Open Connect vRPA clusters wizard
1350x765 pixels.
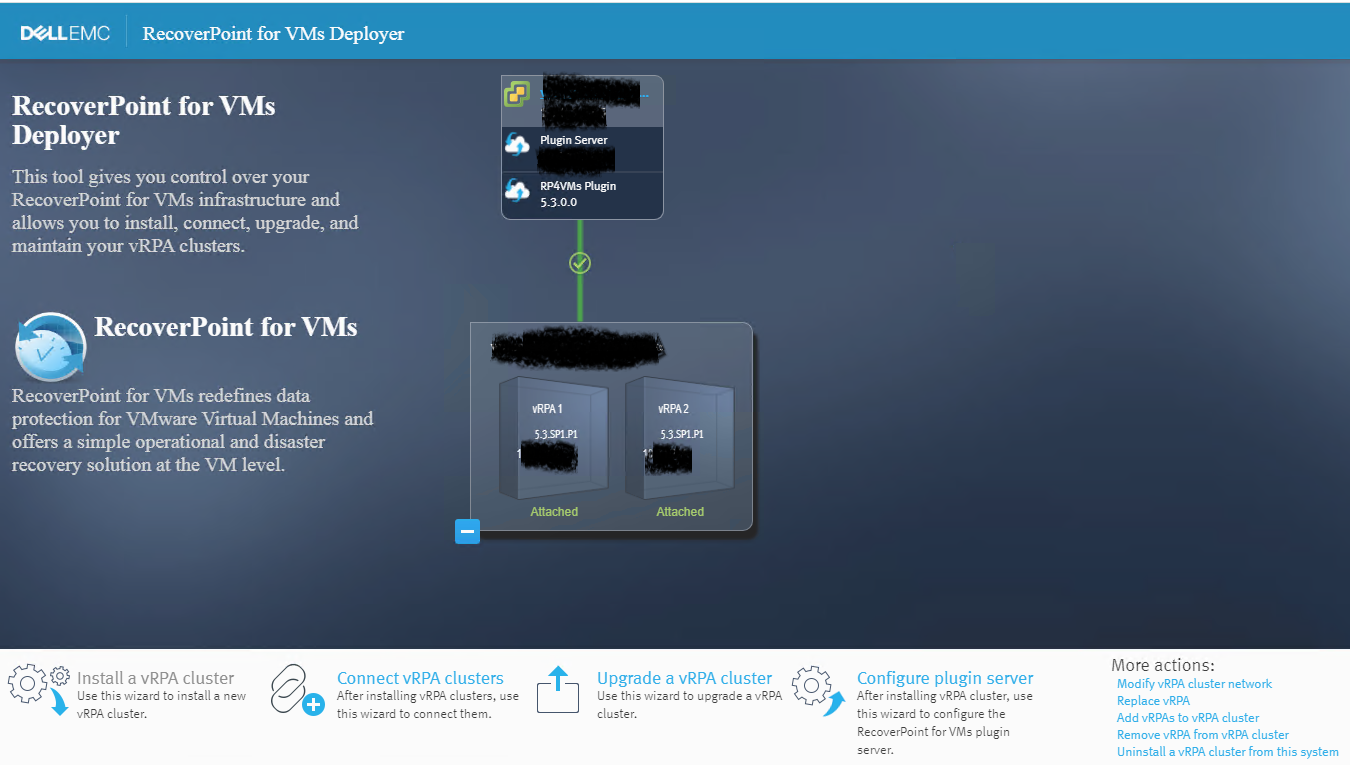point(420,678)
